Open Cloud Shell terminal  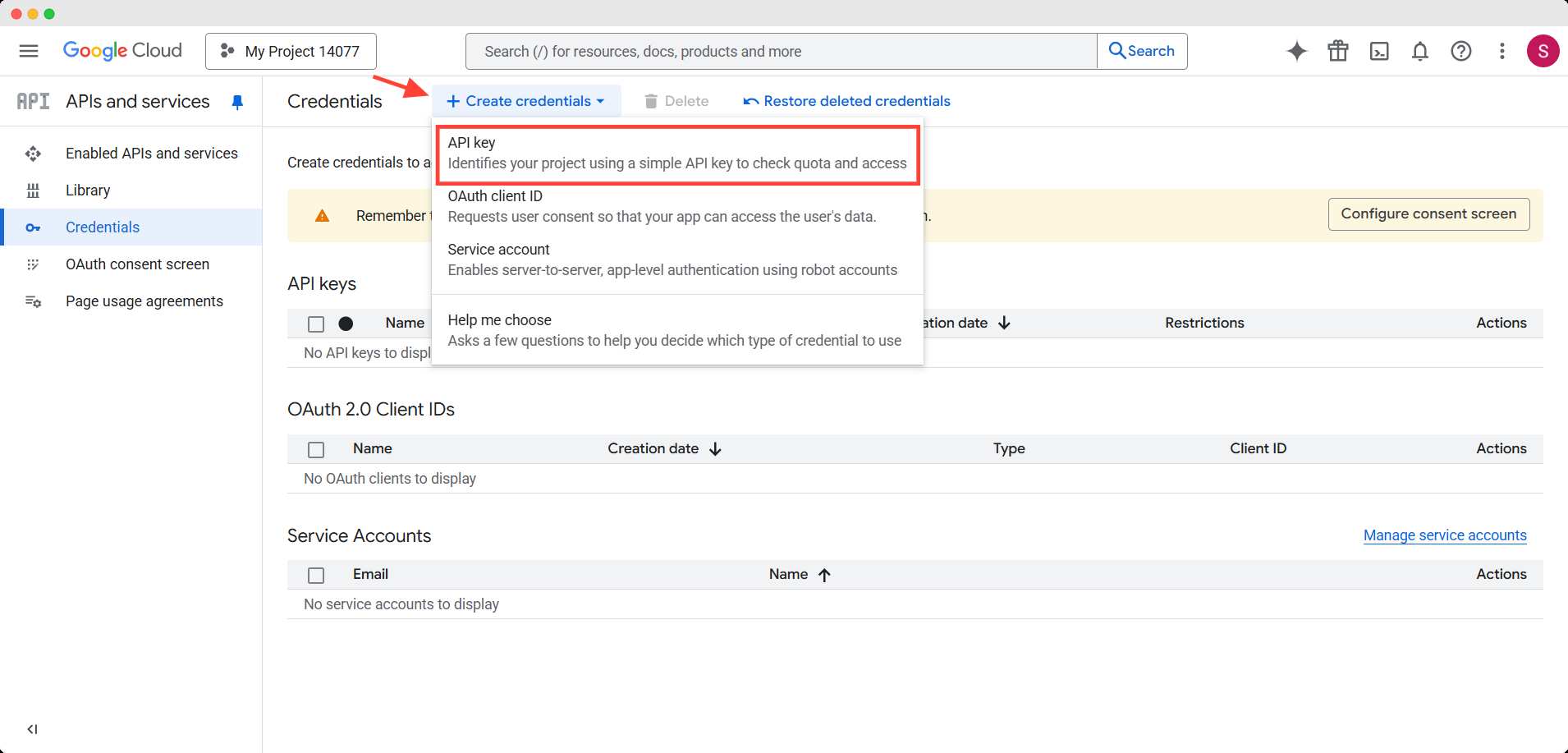pos(1378,51)
